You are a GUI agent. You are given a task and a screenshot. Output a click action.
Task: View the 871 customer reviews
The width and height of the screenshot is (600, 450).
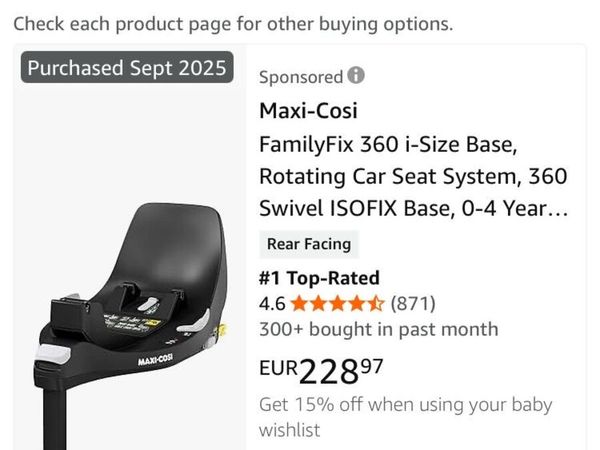click(x=413, y=303)
